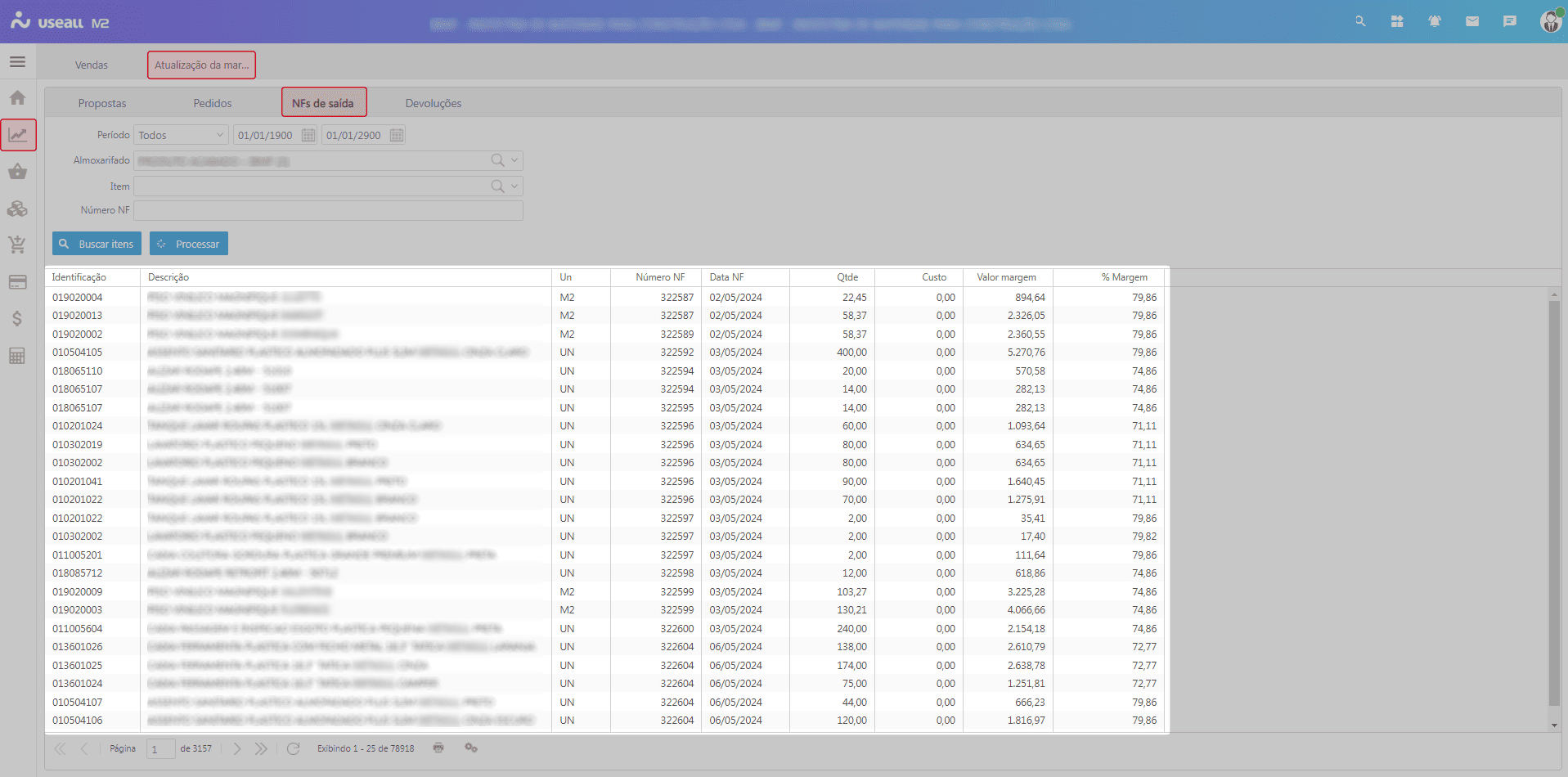Click the notifications bell icon

1434,22
